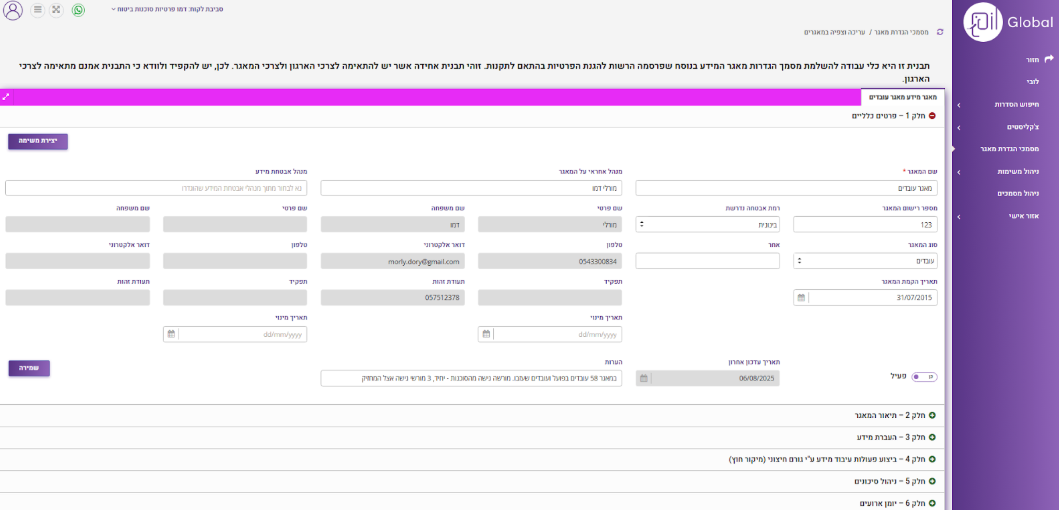Click the Global logo in sidebar
The height and width of the screenshot is (514, 1059).
pos(1005,22)
